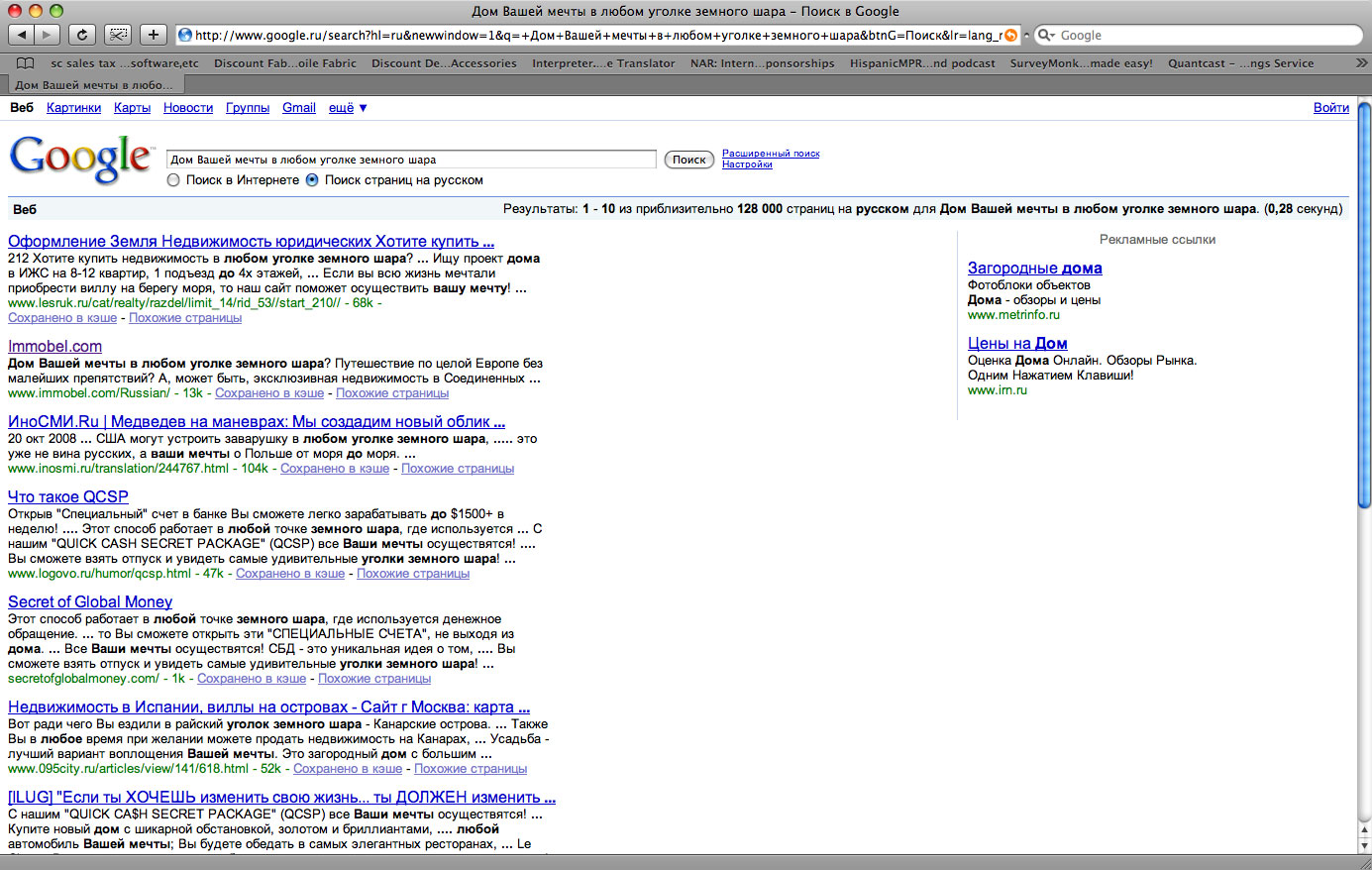The height and width of the screenshot is (870, 1372).
Task: Open 'Настройки' settings link
Action: click(747, 164)
